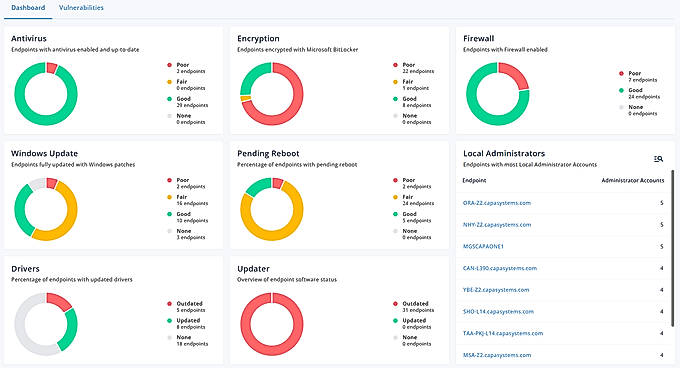Click the Pending Reboot Fair legend dot
Screen dimensions: 680x368
tap(395, 197)
